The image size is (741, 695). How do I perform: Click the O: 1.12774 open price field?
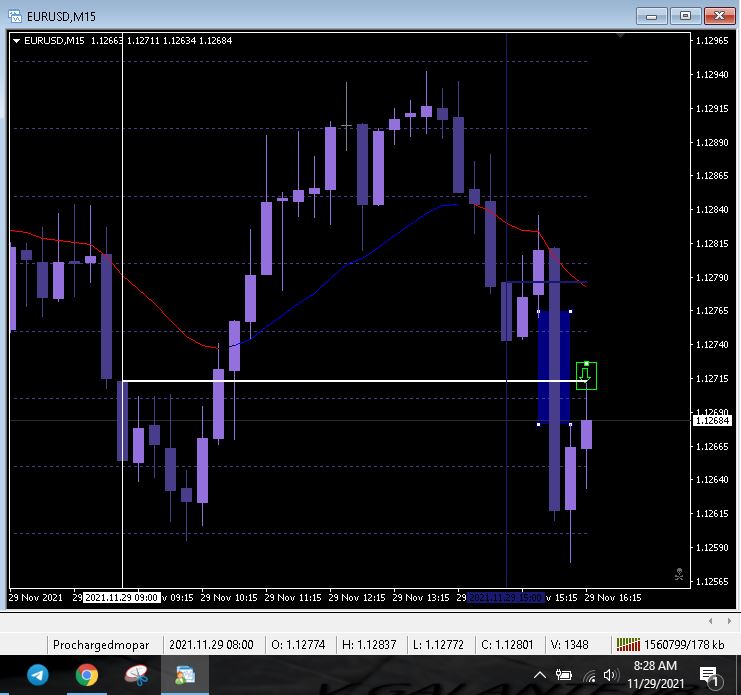click(x=298, y=645)
